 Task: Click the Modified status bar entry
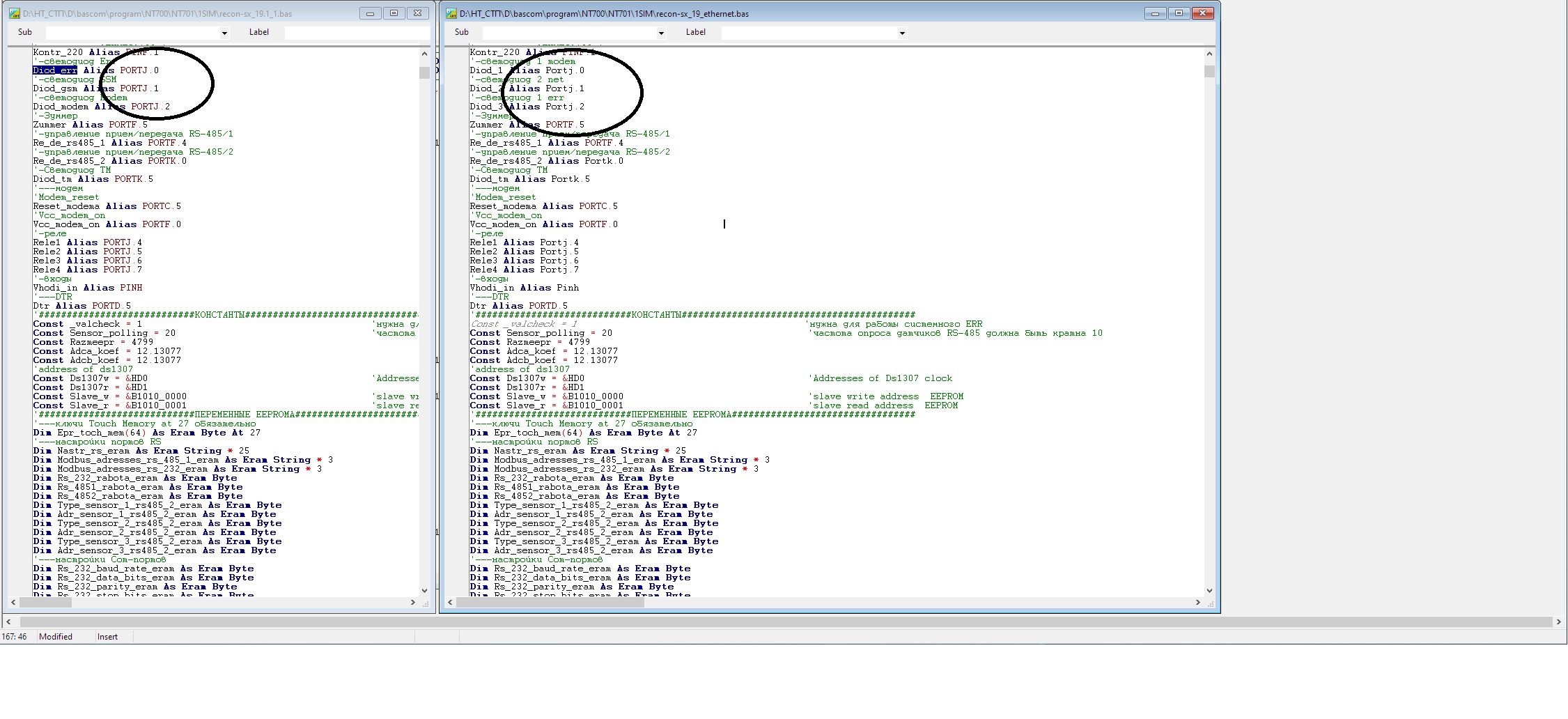[56, 637]
